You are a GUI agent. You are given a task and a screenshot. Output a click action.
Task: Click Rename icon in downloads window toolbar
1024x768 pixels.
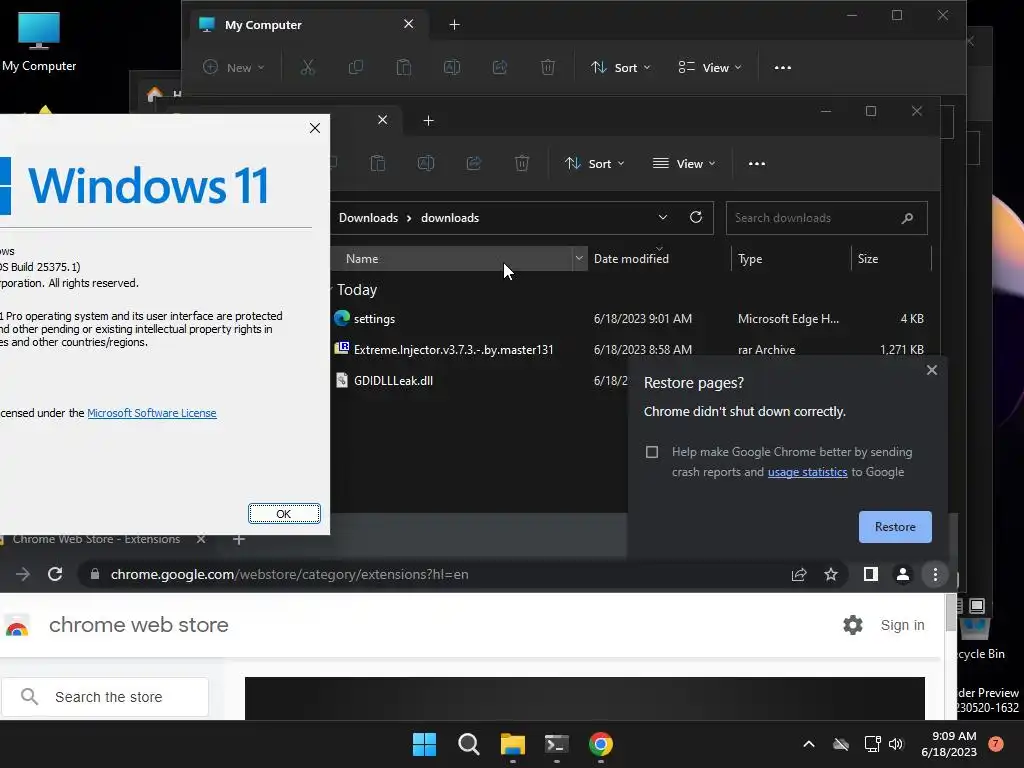426,163
